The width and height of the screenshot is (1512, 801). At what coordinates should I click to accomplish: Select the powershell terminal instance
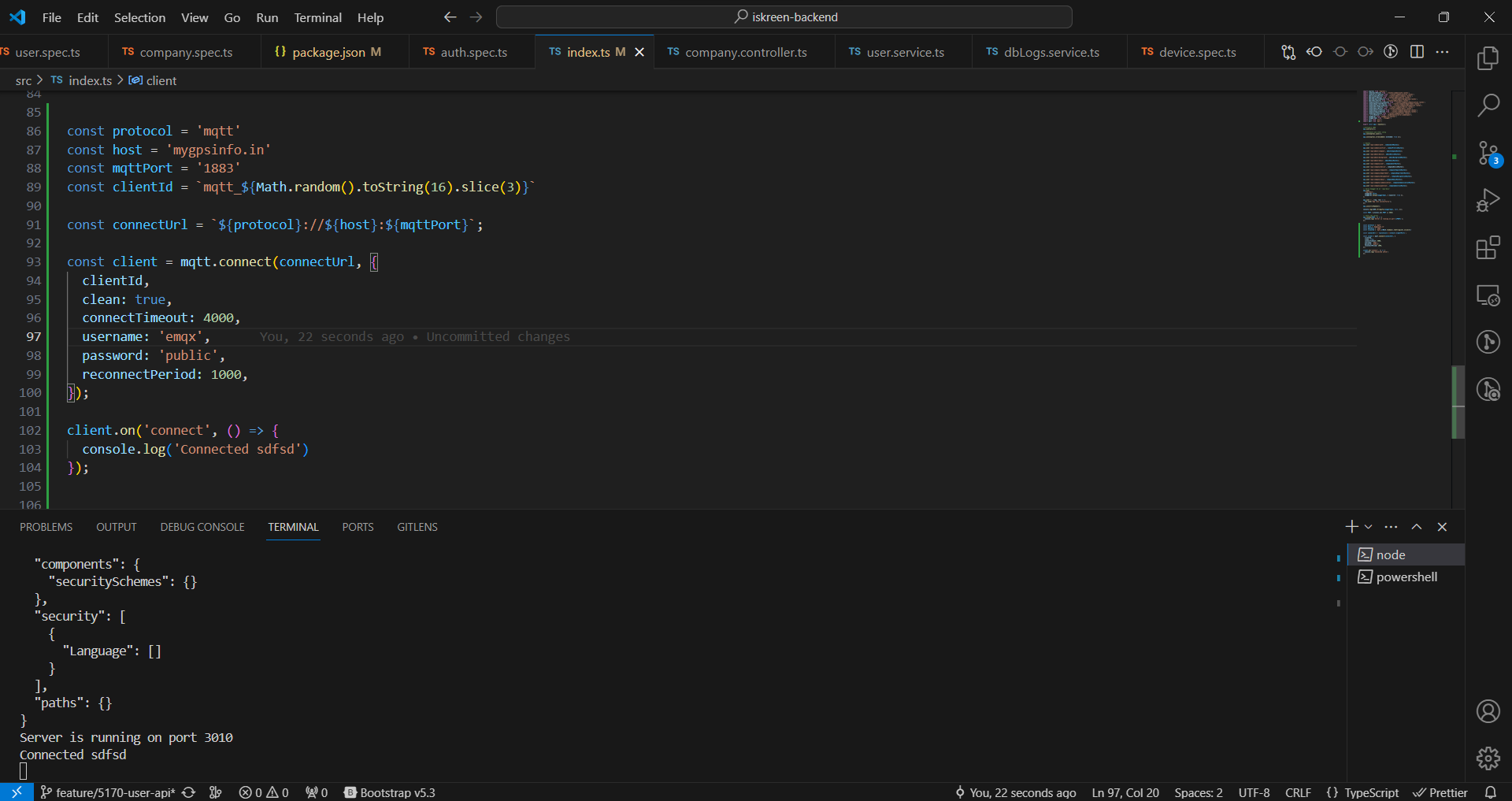[x=1406, y=577]
